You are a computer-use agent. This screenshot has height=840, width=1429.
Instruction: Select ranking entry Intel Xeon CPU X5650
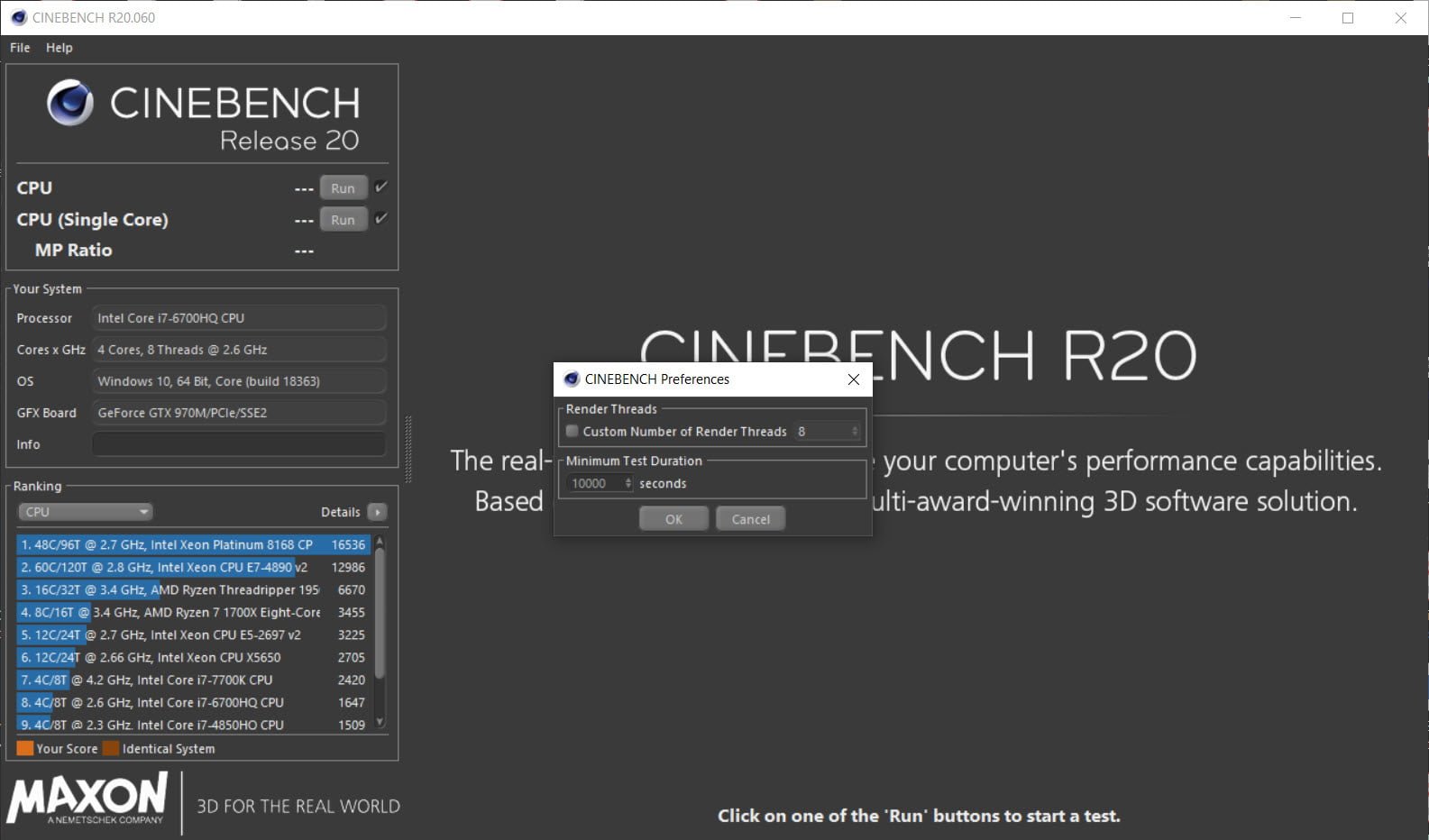point(193,658)
